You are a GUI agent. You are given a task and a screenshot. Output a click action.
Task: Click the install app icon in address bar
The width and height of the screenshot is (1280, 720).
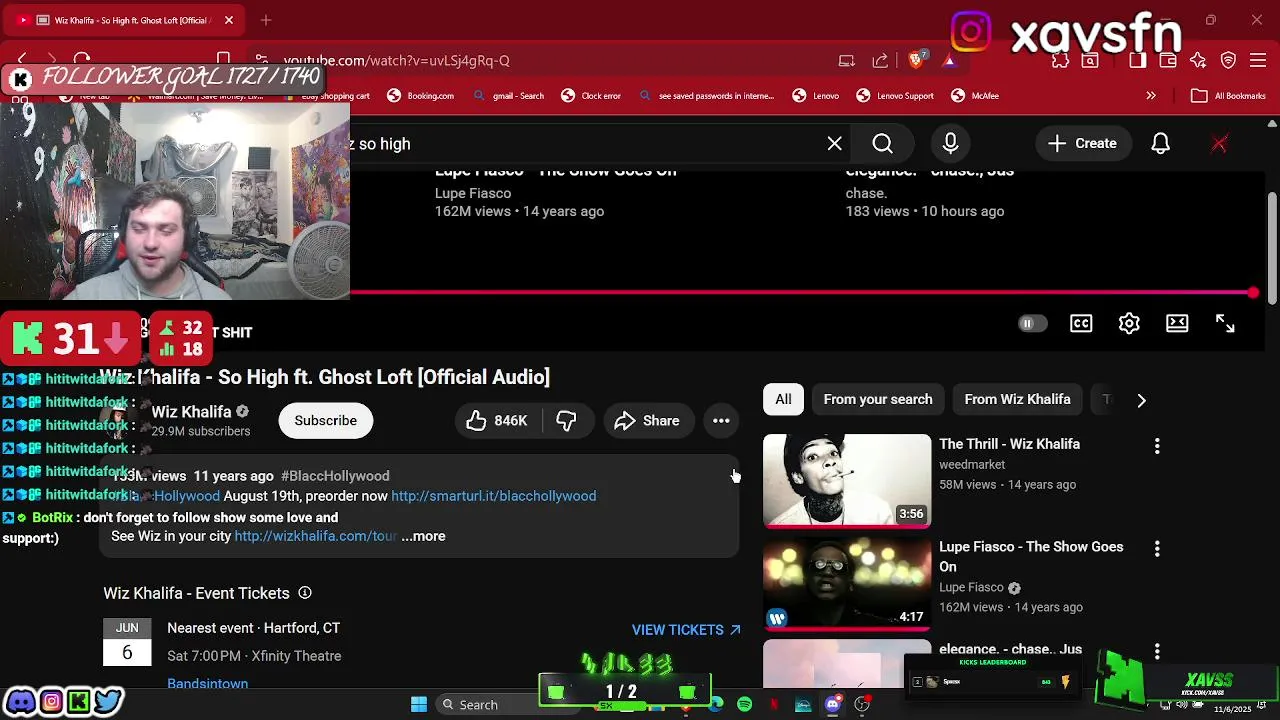point(847,60)
